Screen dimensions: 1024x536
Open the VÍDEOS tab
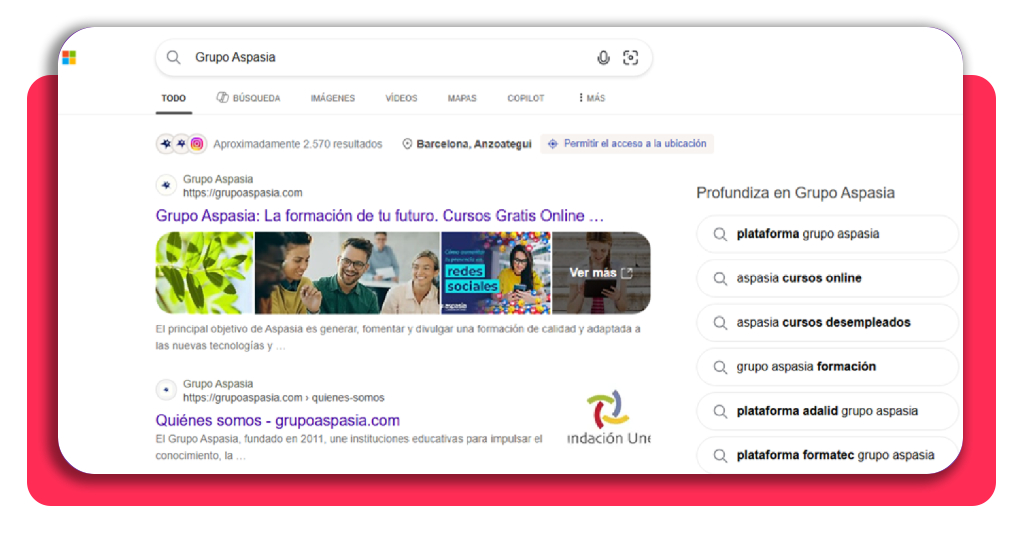point(401,98)
